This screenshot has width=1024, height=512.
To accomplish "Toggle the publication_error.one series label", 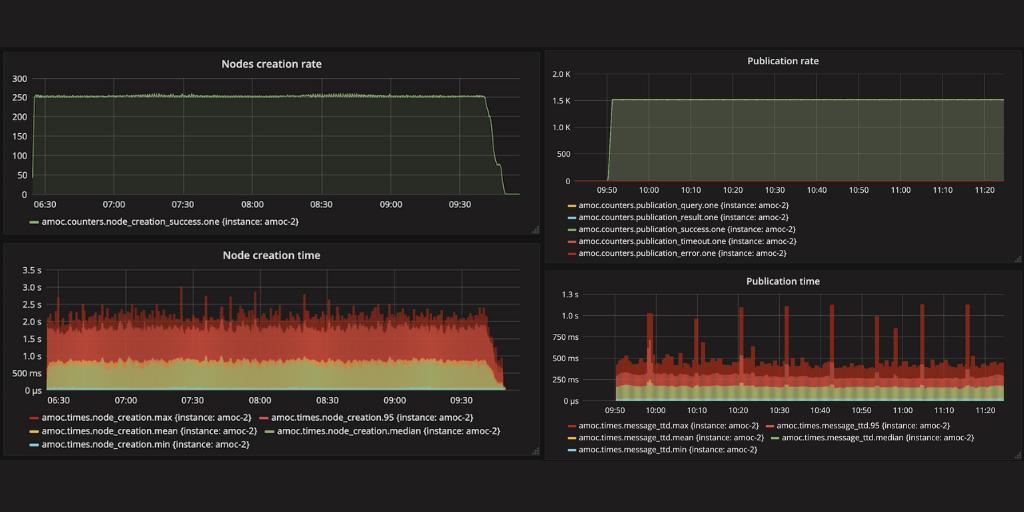I will 682,253.
